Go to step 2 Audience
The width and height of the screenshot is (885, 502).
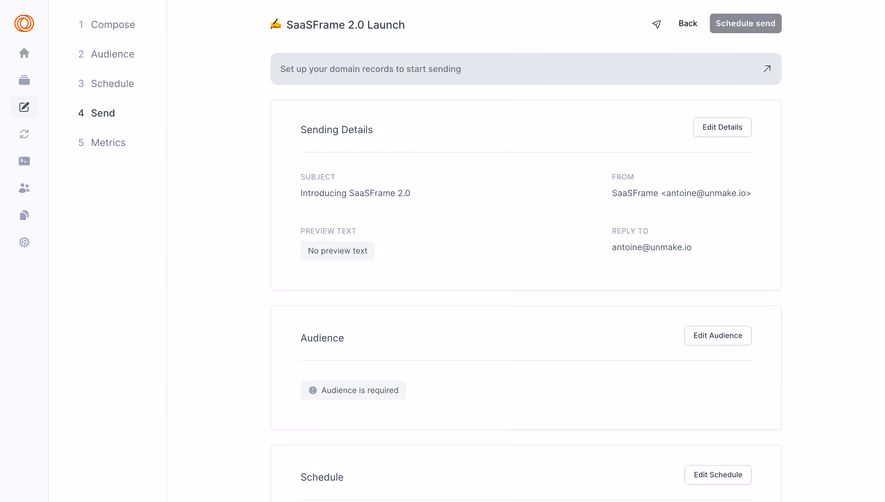106,54
